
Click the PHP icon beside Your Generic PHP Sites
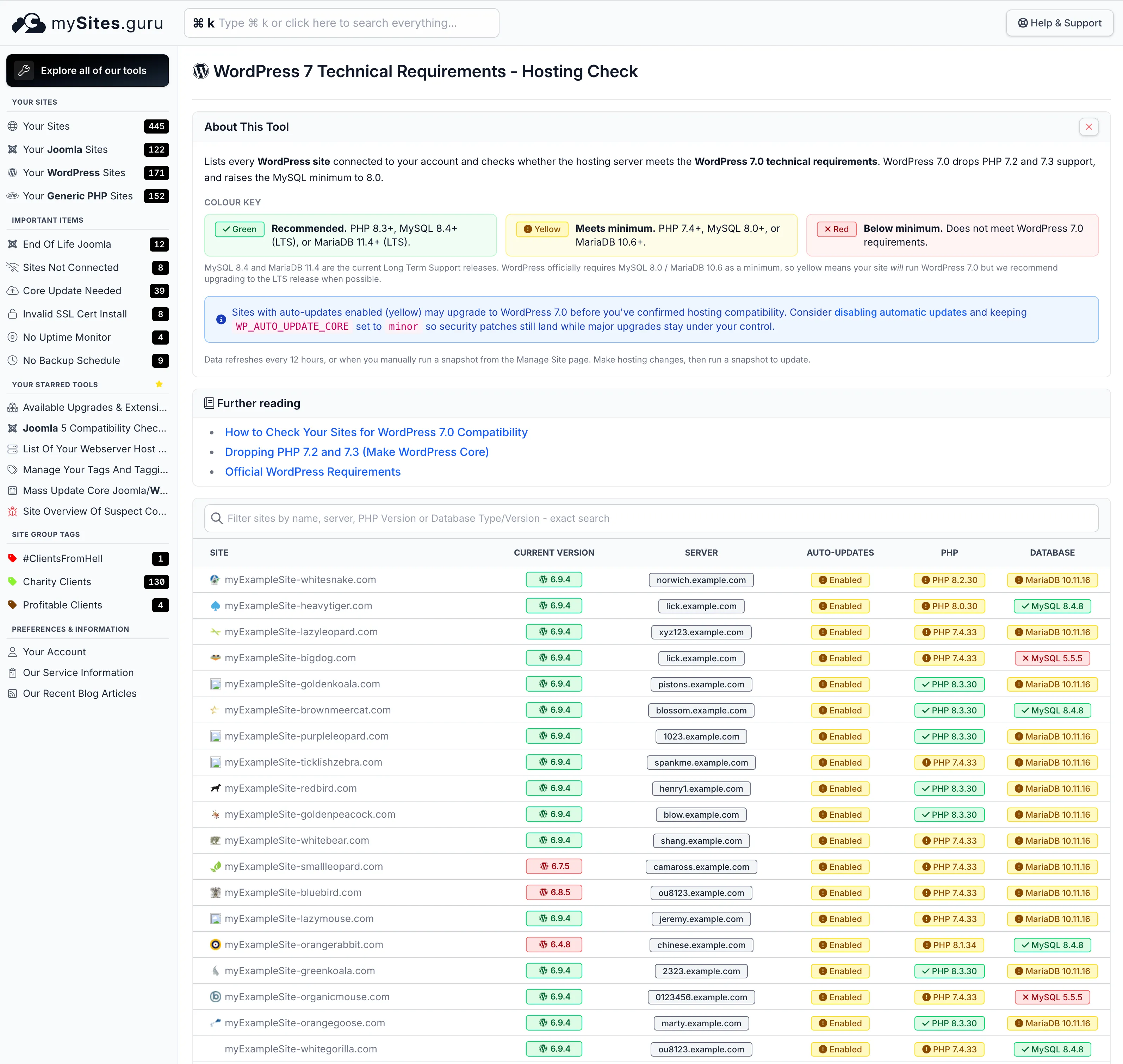point(12,196)
